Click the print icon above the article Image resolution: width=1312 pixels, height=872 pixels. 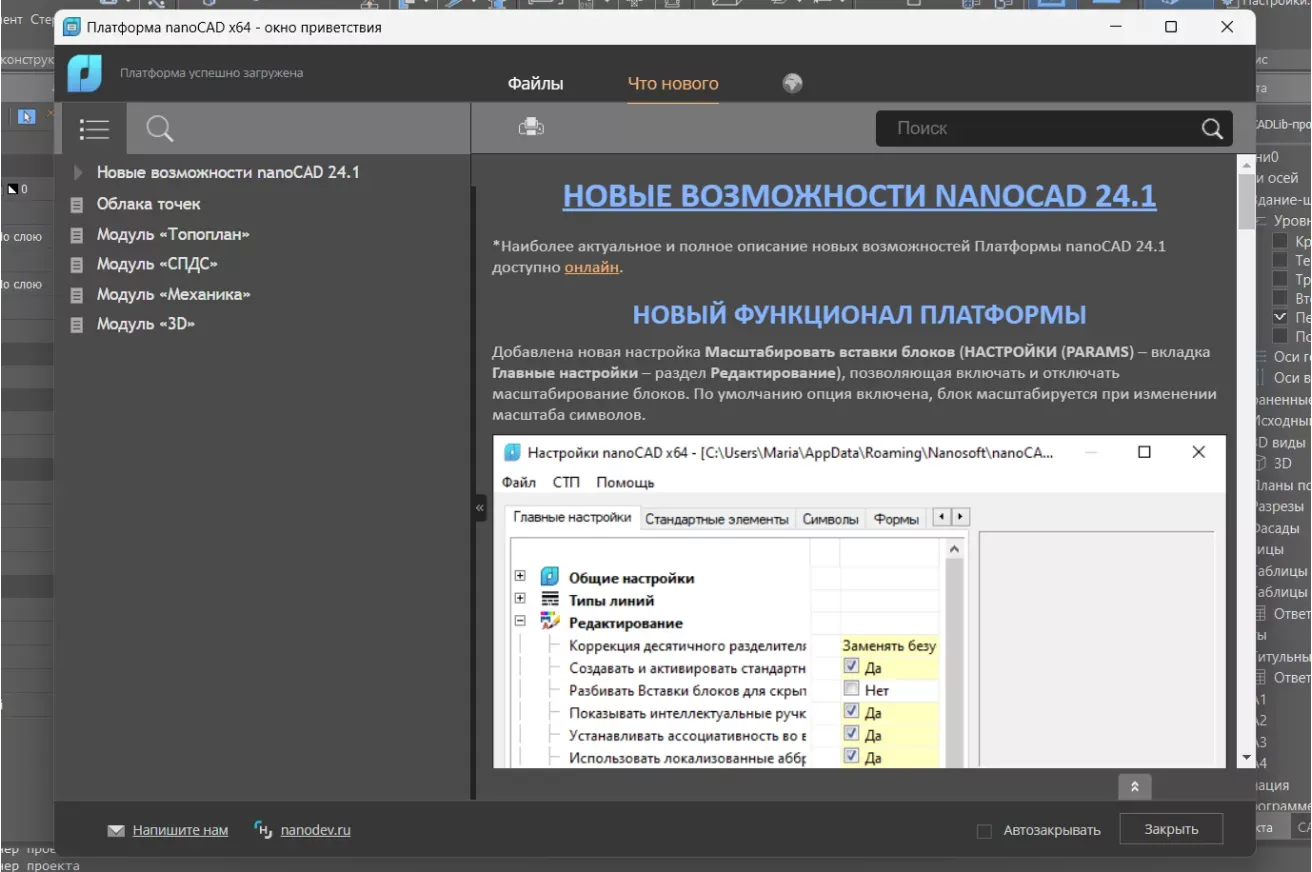pyautogui.click(x=530, y=126)
